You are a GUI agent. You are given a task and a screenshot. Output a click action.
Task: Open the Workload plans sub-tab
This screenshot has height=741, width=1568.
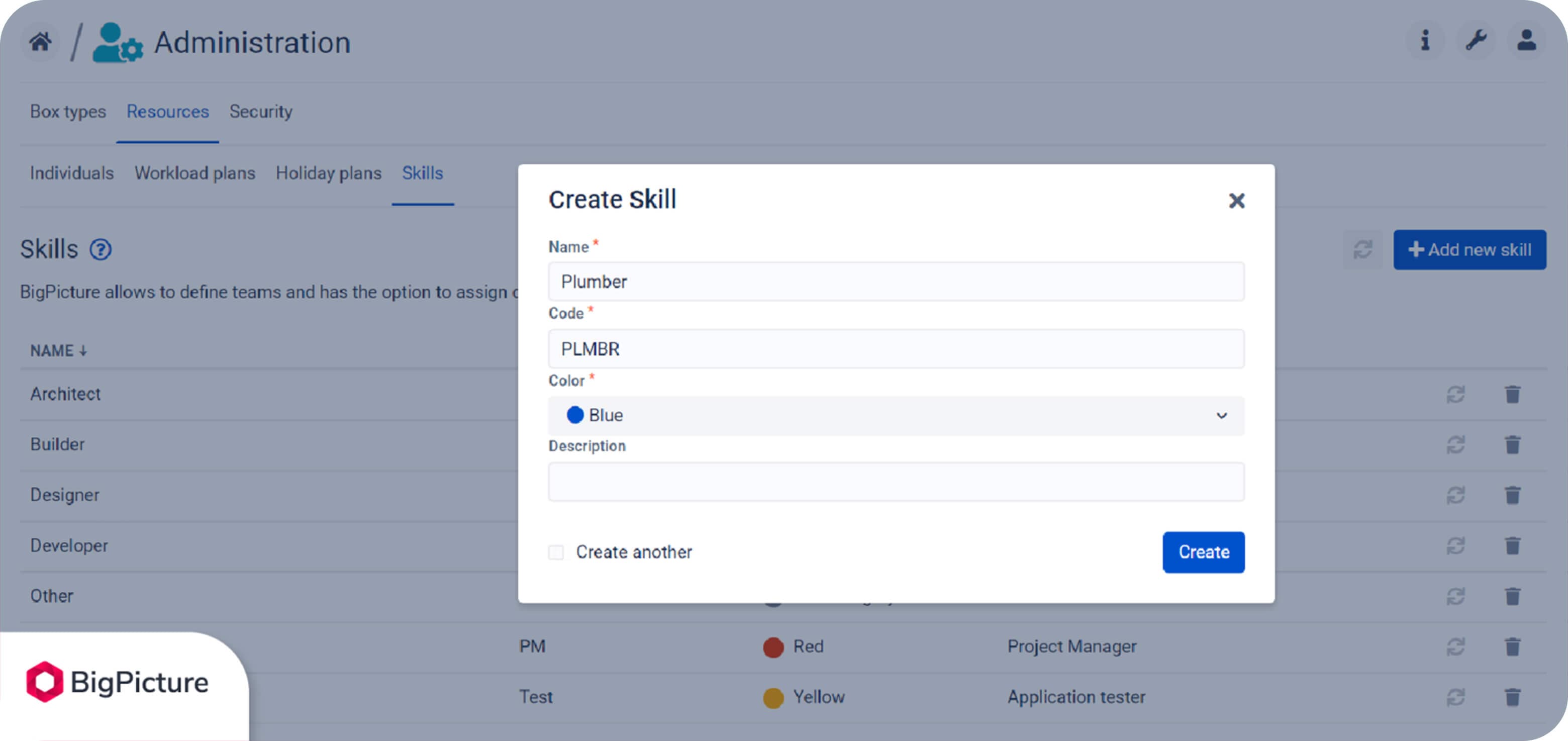tap(195, 173)
